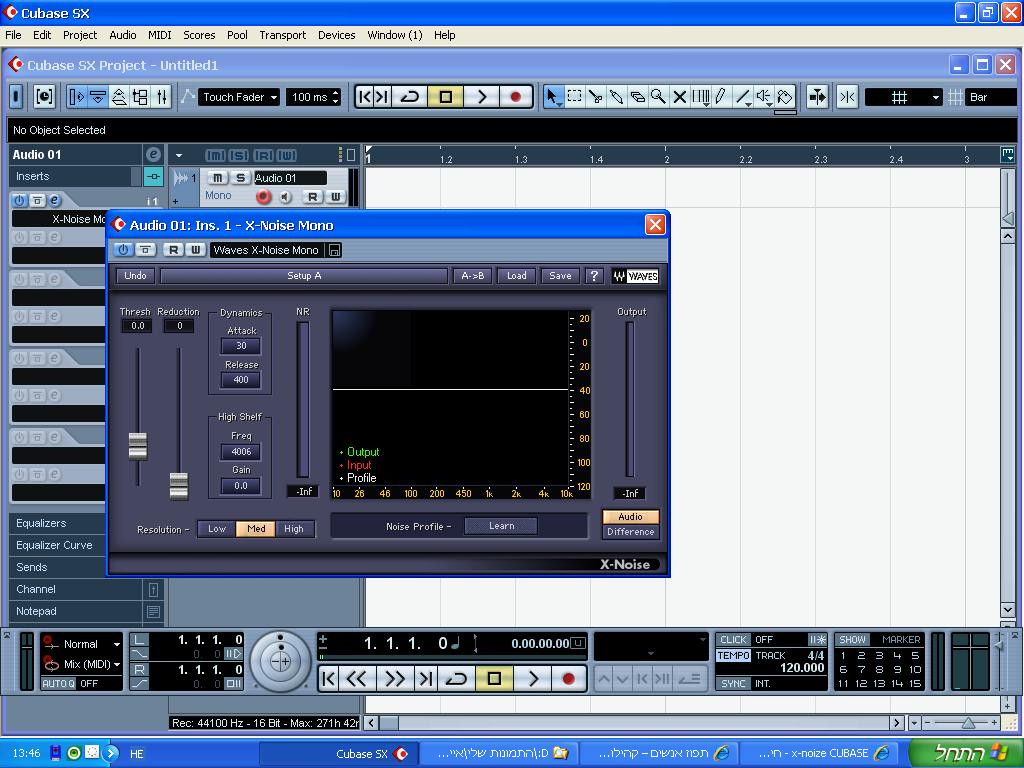Select the Play speaker tool
Viewport: 1024px width, 768px height.
(763, 97)
